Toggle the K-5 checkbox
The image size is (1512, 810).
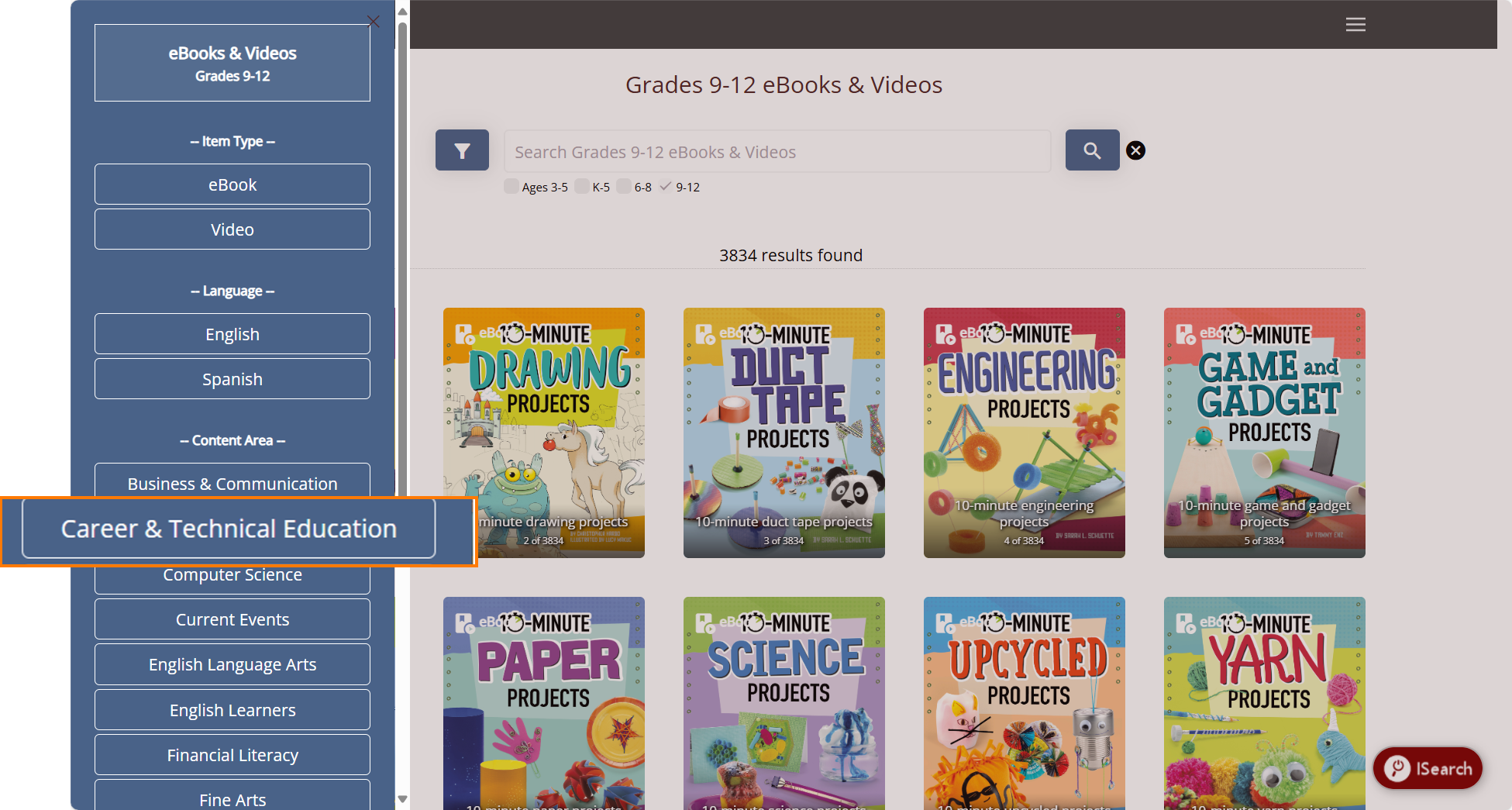(x=582, y=186)
